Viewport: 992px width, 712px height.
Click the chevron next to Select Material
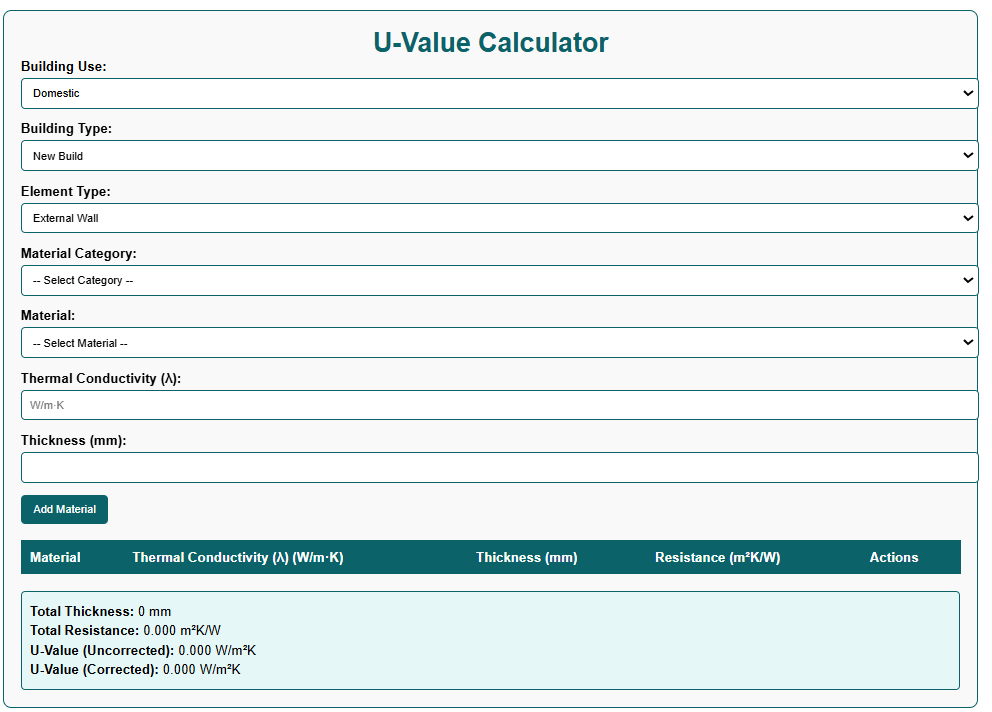(x=967, y=342)
